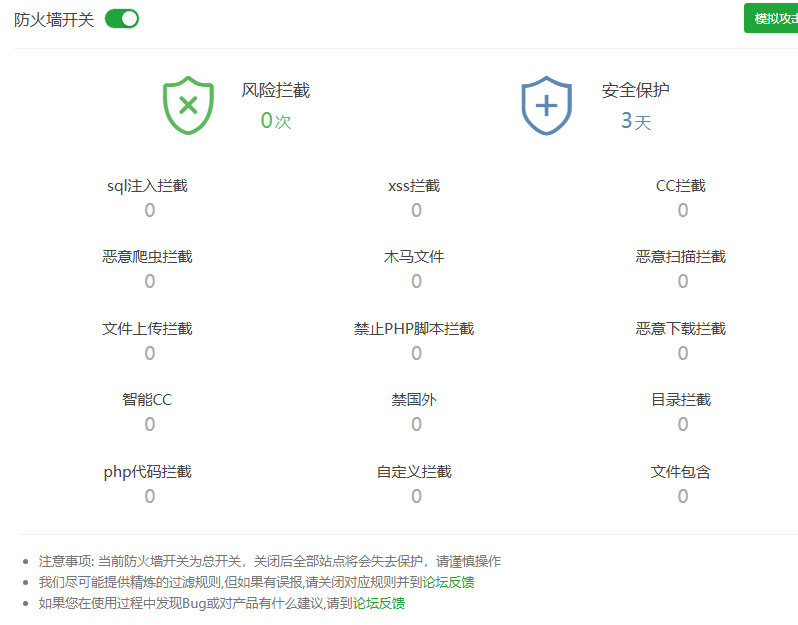Click the count under sql注入拦截

coord(150,210)
